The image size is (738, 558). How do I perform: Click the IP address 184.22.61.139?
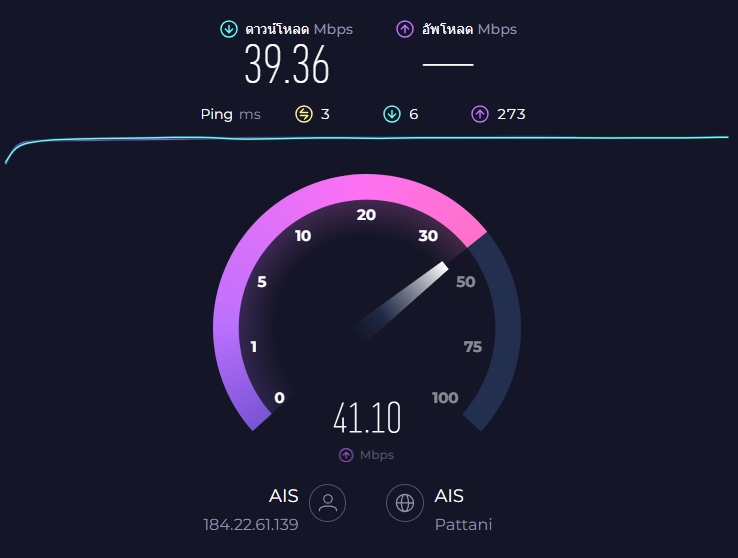pos(251,525)
